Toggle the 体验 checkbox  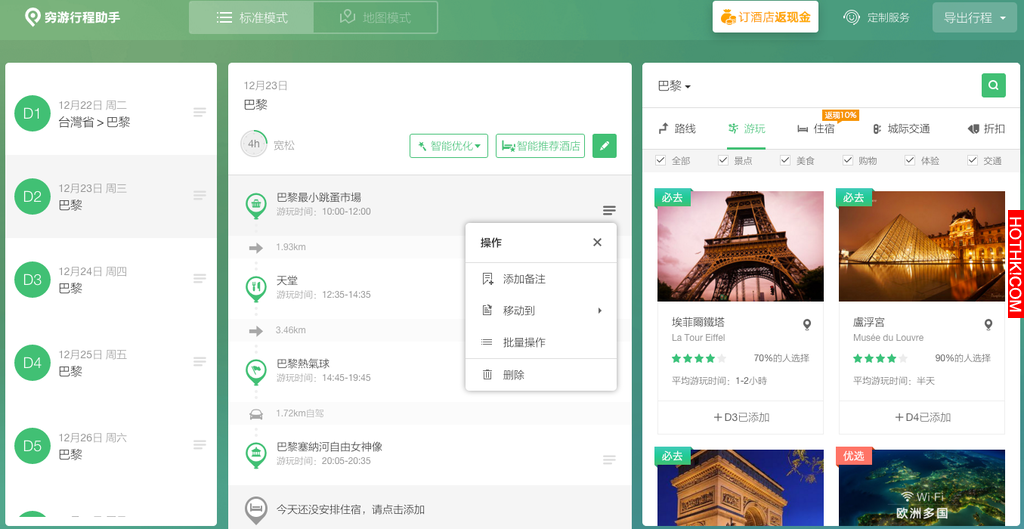click(910, 160)
